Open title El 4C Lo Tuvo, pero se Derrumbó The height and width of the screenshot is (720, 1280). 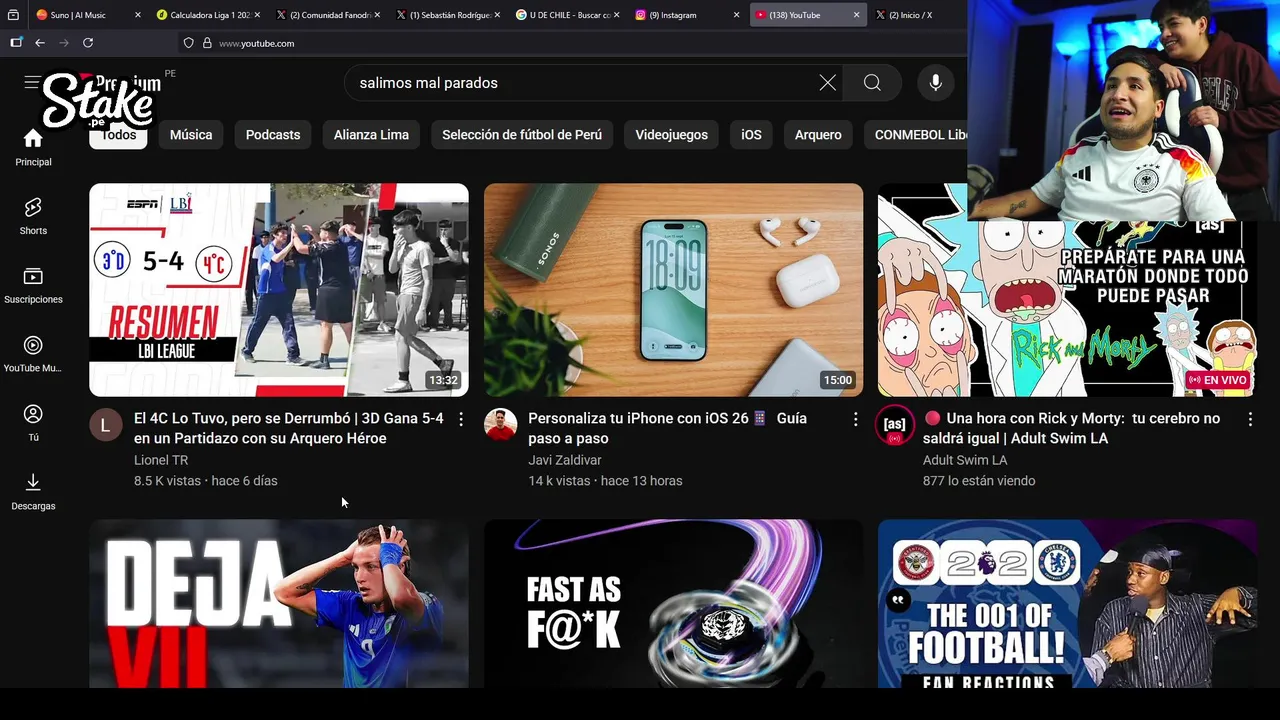[289, 428]
